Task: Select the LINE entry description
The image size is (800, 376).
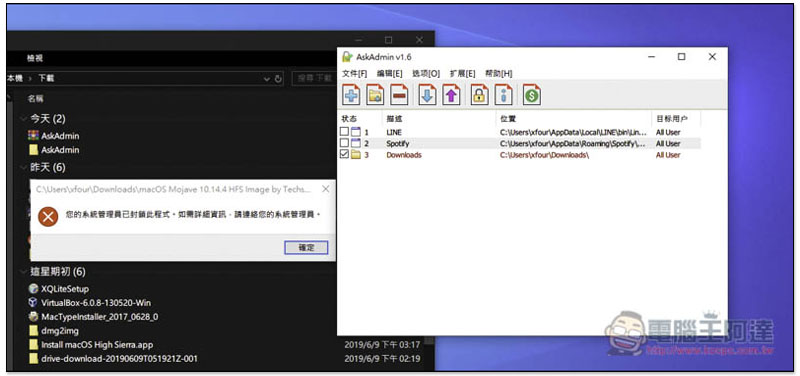Action: click(394, 133)
